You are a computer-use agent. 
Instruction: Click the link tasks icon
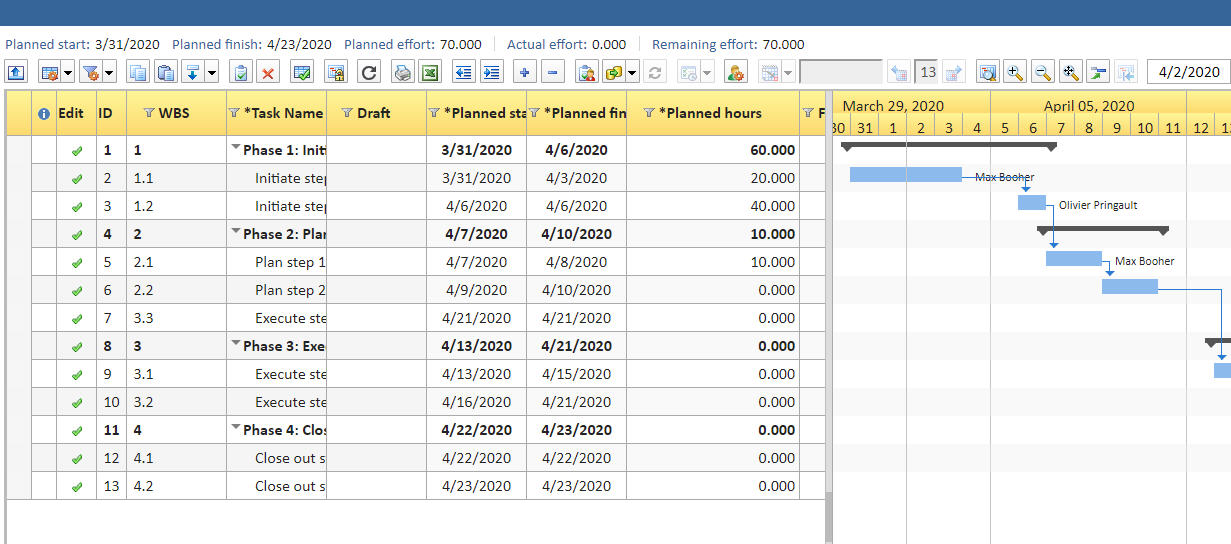coord(614,72)
